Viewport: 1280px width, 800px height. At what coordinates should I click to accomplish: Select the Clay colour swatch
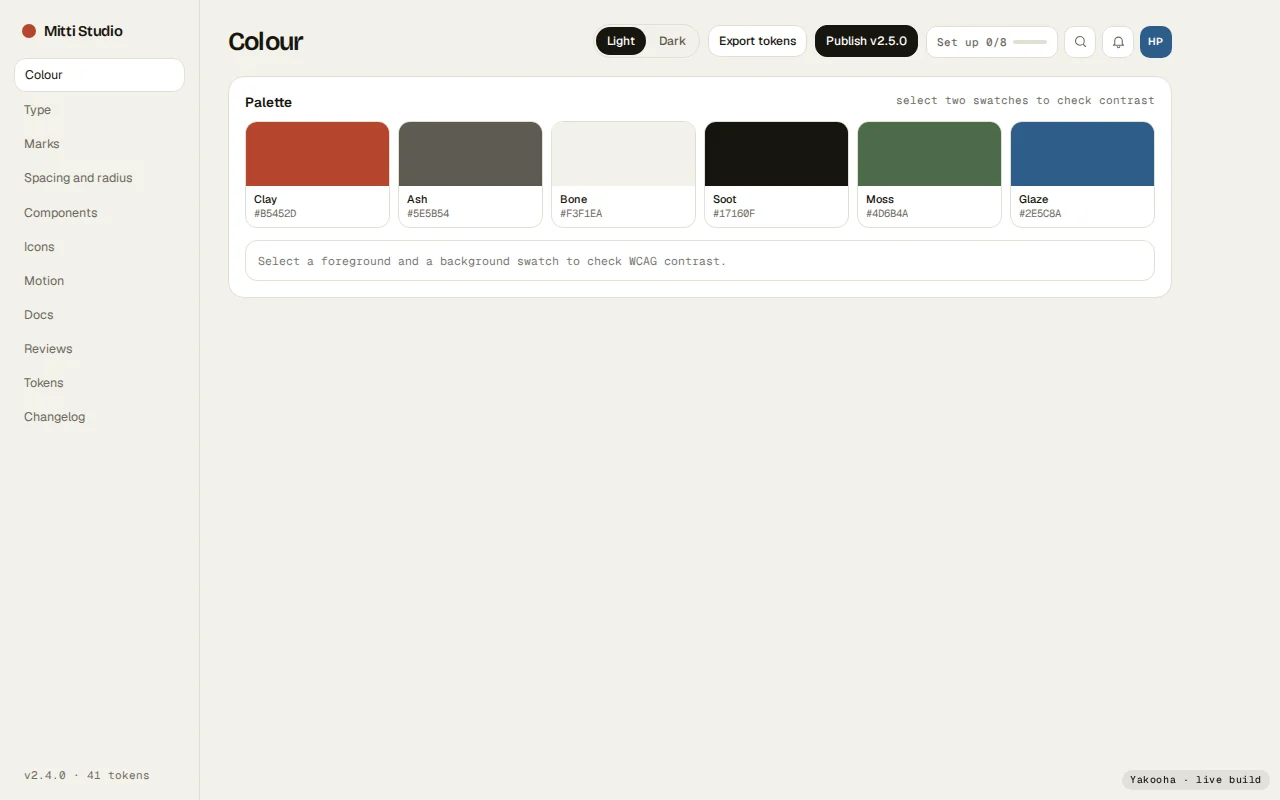click(317, 174)
